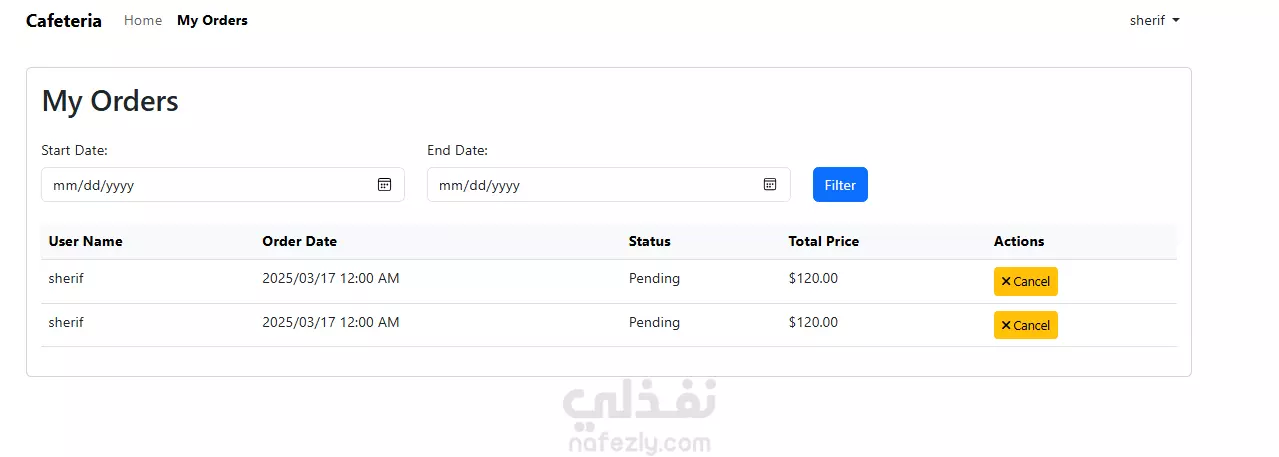The height and width of the screenshot is (457, 1279).
Task: Go to the Home nav item
Action: click(x=143, y=20)
